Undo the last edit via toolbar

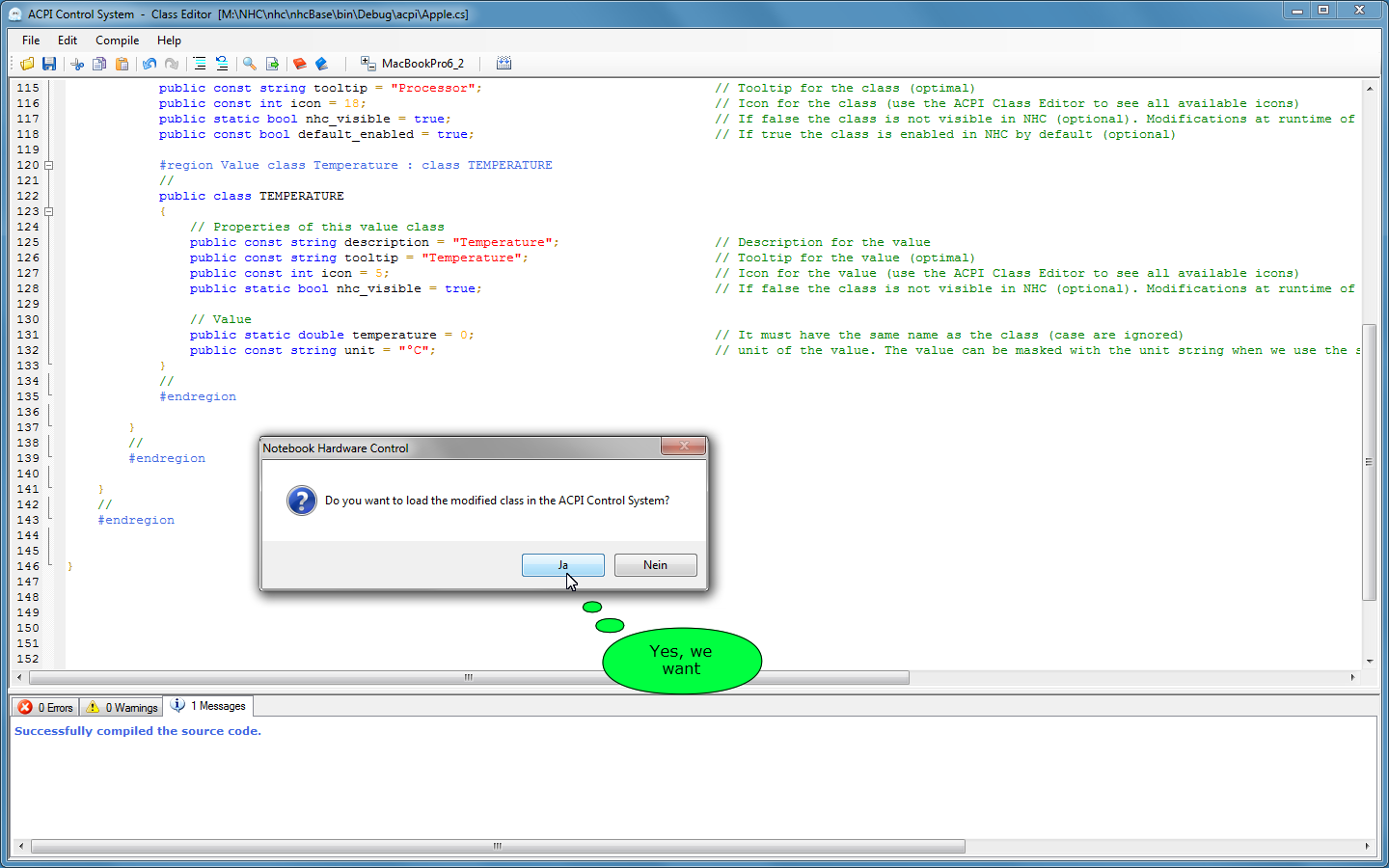(150, 64)
